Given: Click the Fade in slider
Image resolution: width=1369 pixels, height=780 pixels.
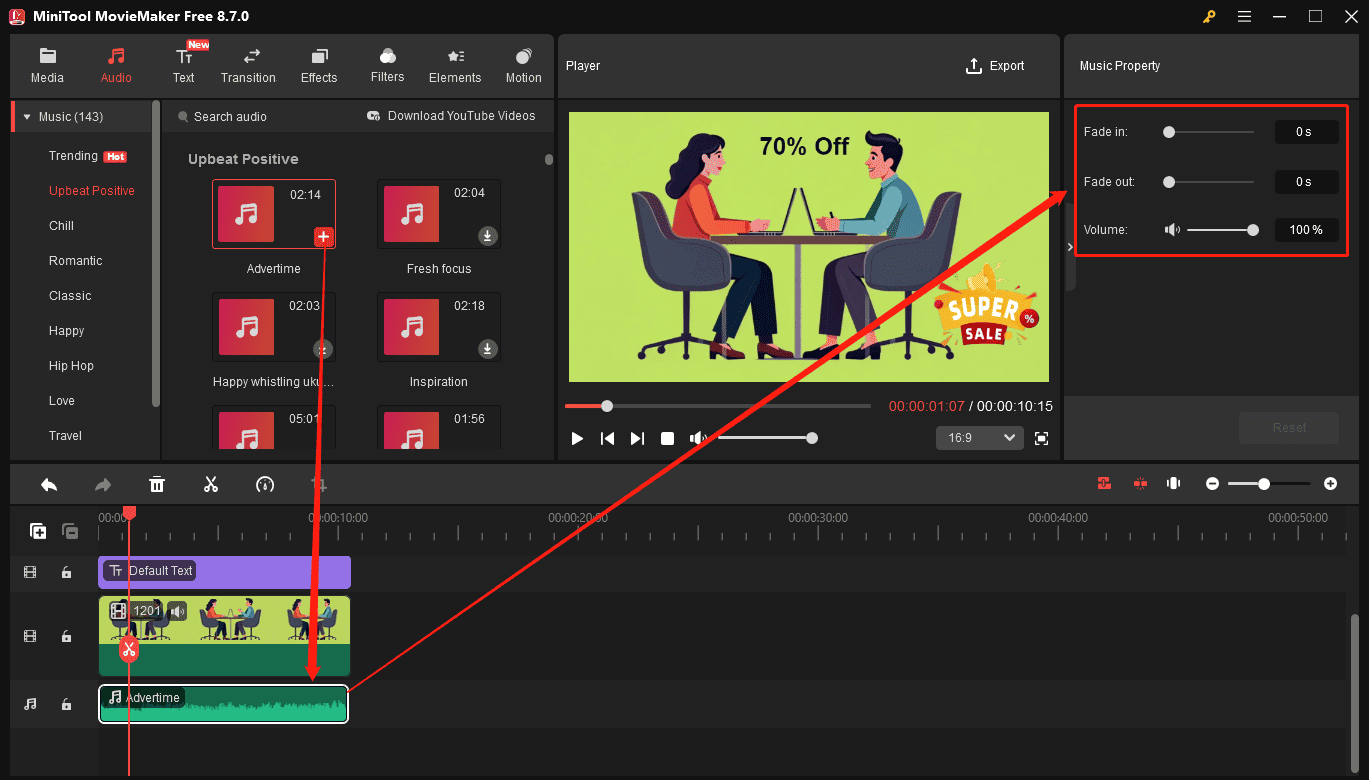Looking at the screenshot, I should pyautogui.click(x=1210, y=132).
